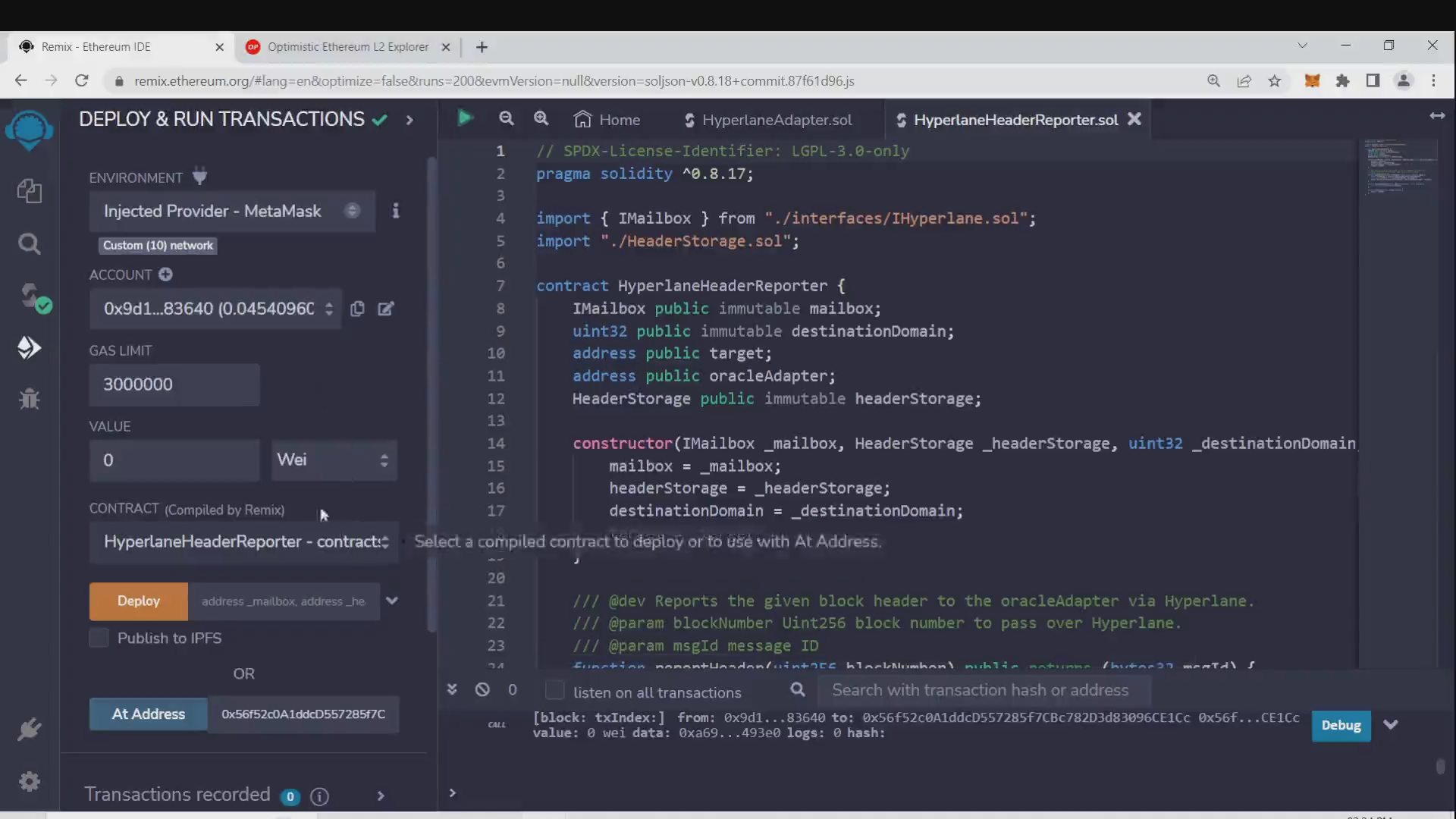The image size is (1456, 819).
Task: Expand Deploy constructor parameters chevron
Action: pos(392,601)
